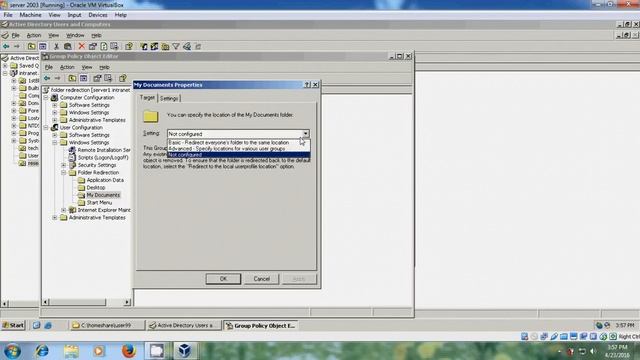
Task: Expand Administrative Templates under User Configuration
Action: [x=55, y=218]
